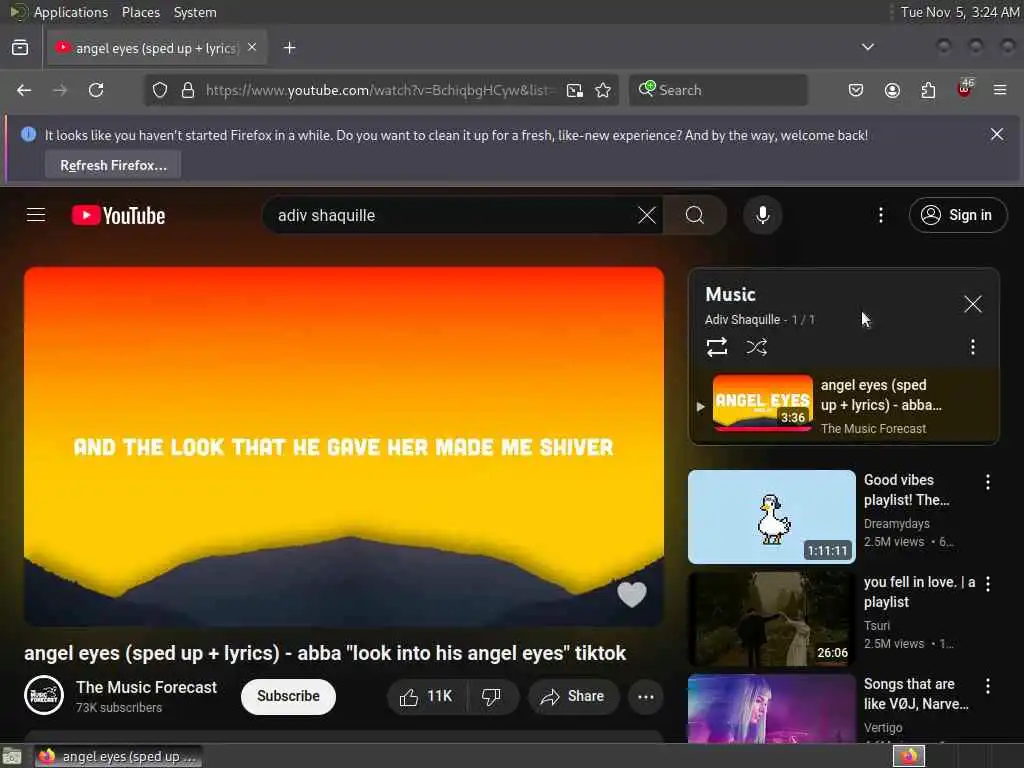Open The Music Forecast channel avatar
Screen dimensions: 1024x768
pyautogui.click(x=44, y=696)
